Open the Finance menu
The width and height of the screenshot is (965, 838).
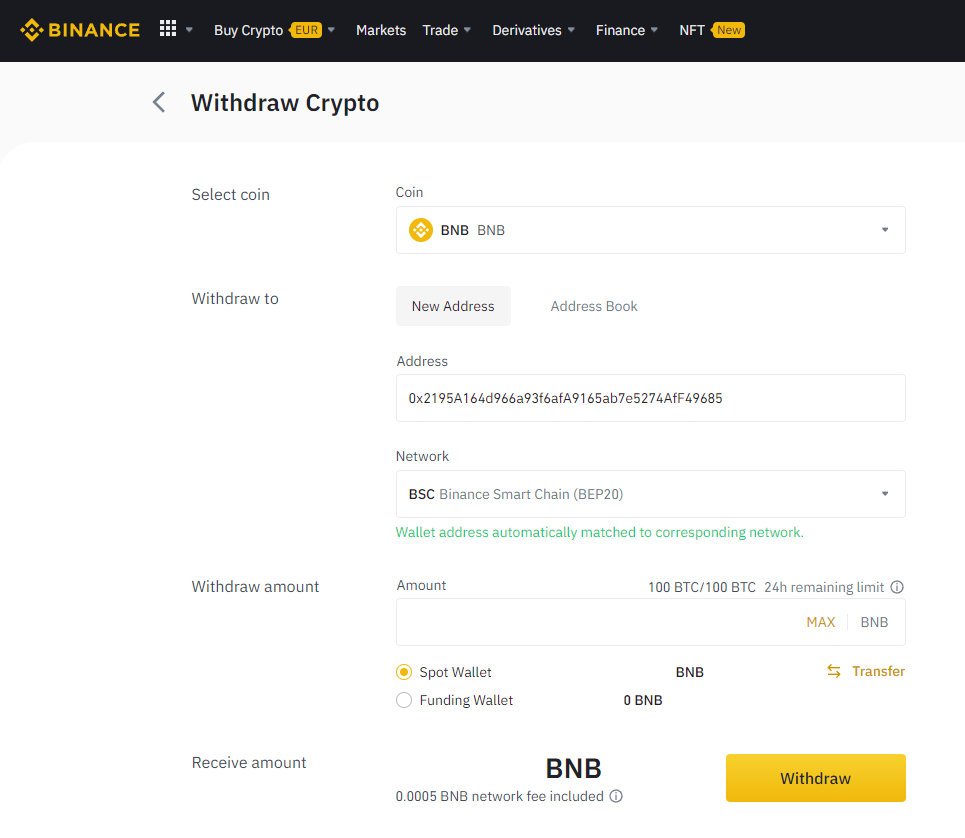coord(620,30)
